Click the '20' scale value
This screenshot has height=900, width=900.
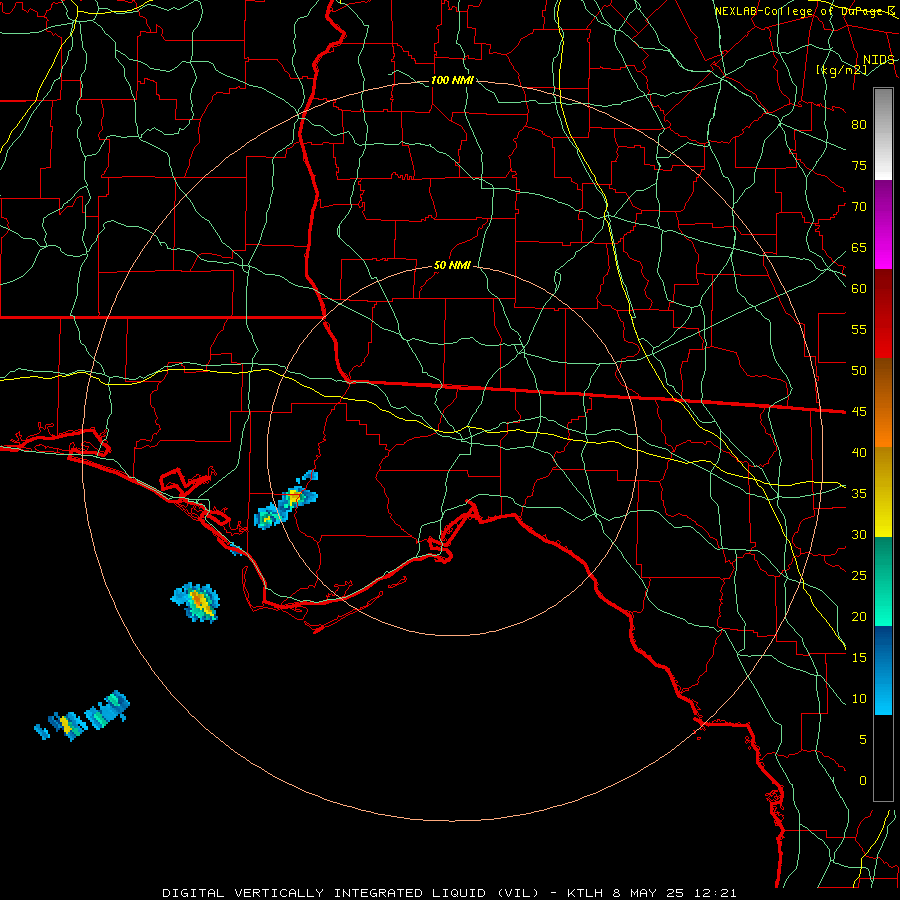859,616
